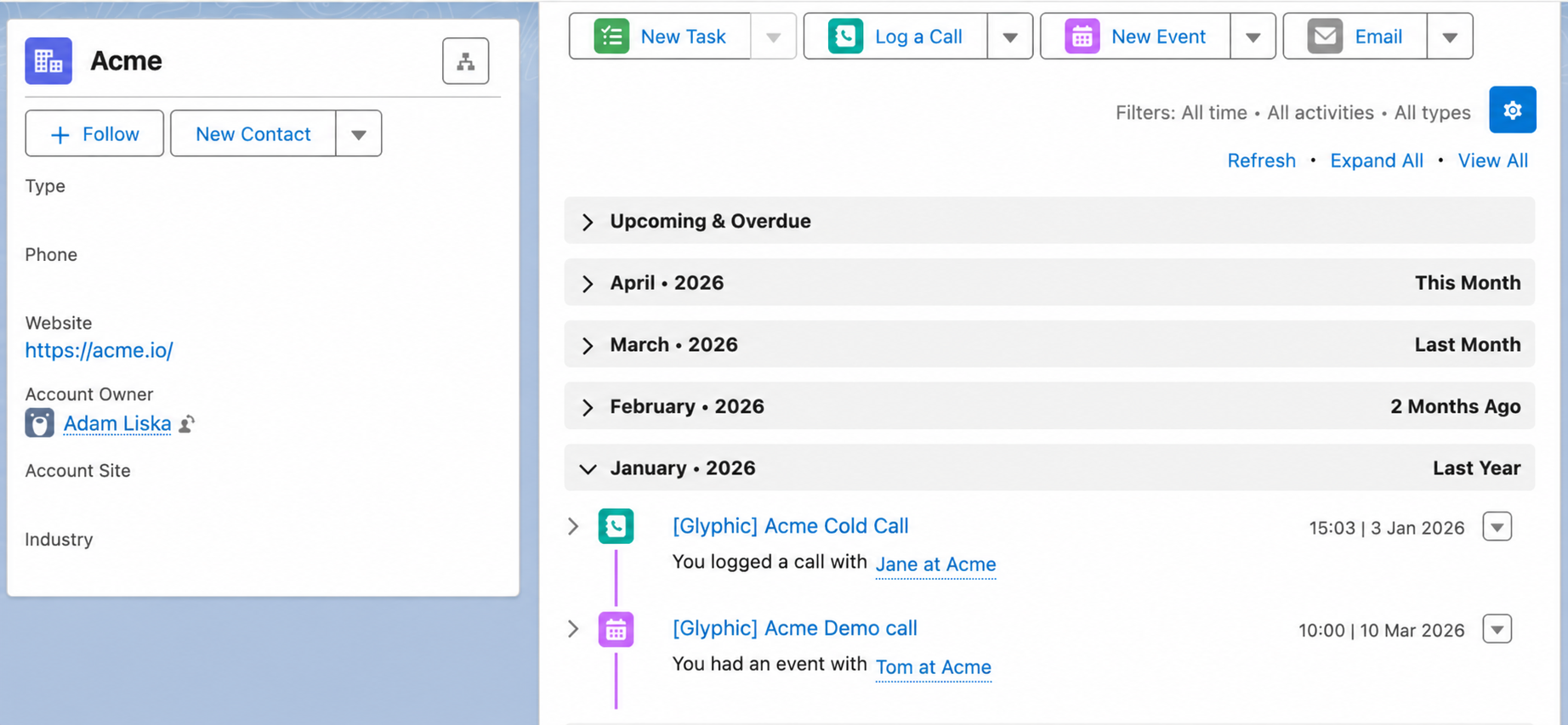This screenshot has height=725, width=1568.
Task: Click Email button
Action: point(1355,37)
